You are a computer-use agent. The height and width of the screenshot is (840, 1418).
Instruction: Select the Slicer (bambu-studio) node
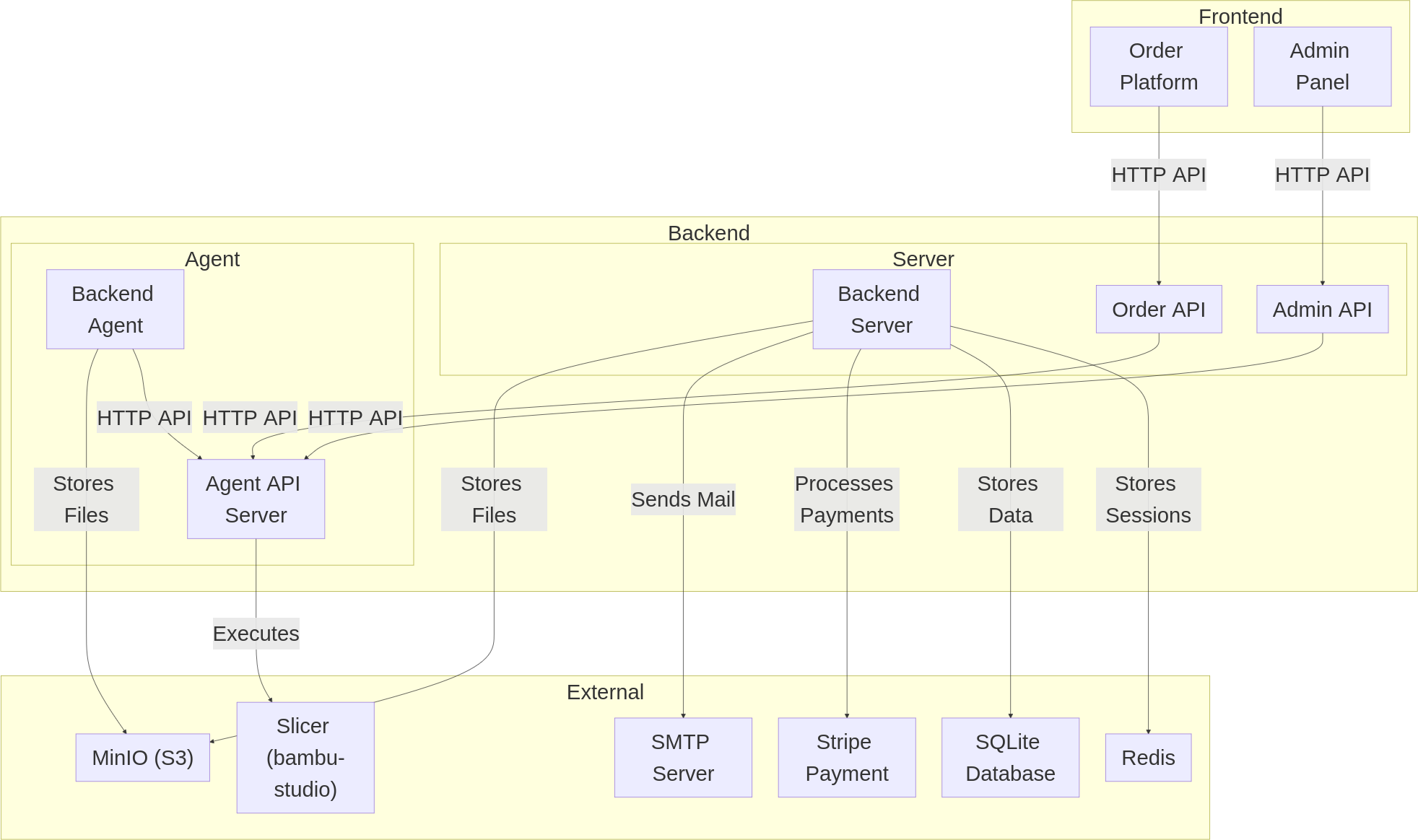[x=305, y=758]
